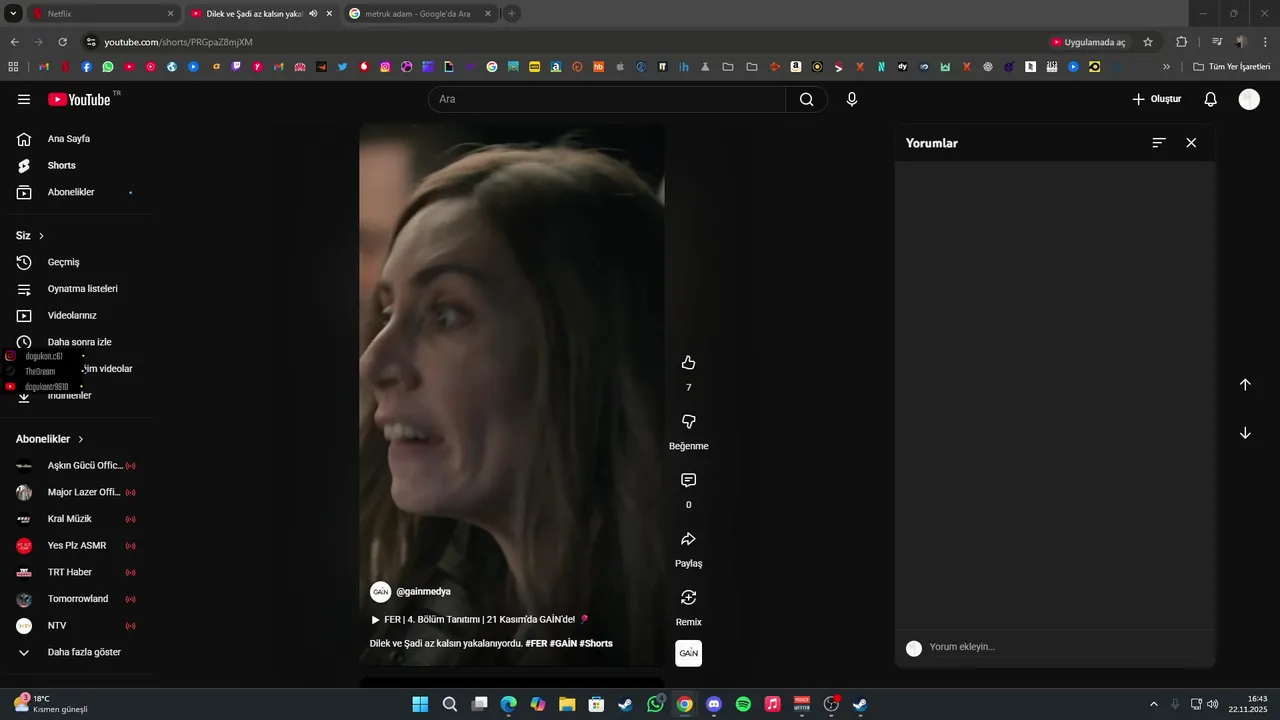The width and height of the screenshot is (1280, 720).
Task: Show overflow bookmarks with the double chevron
Action: (1166, 67)
